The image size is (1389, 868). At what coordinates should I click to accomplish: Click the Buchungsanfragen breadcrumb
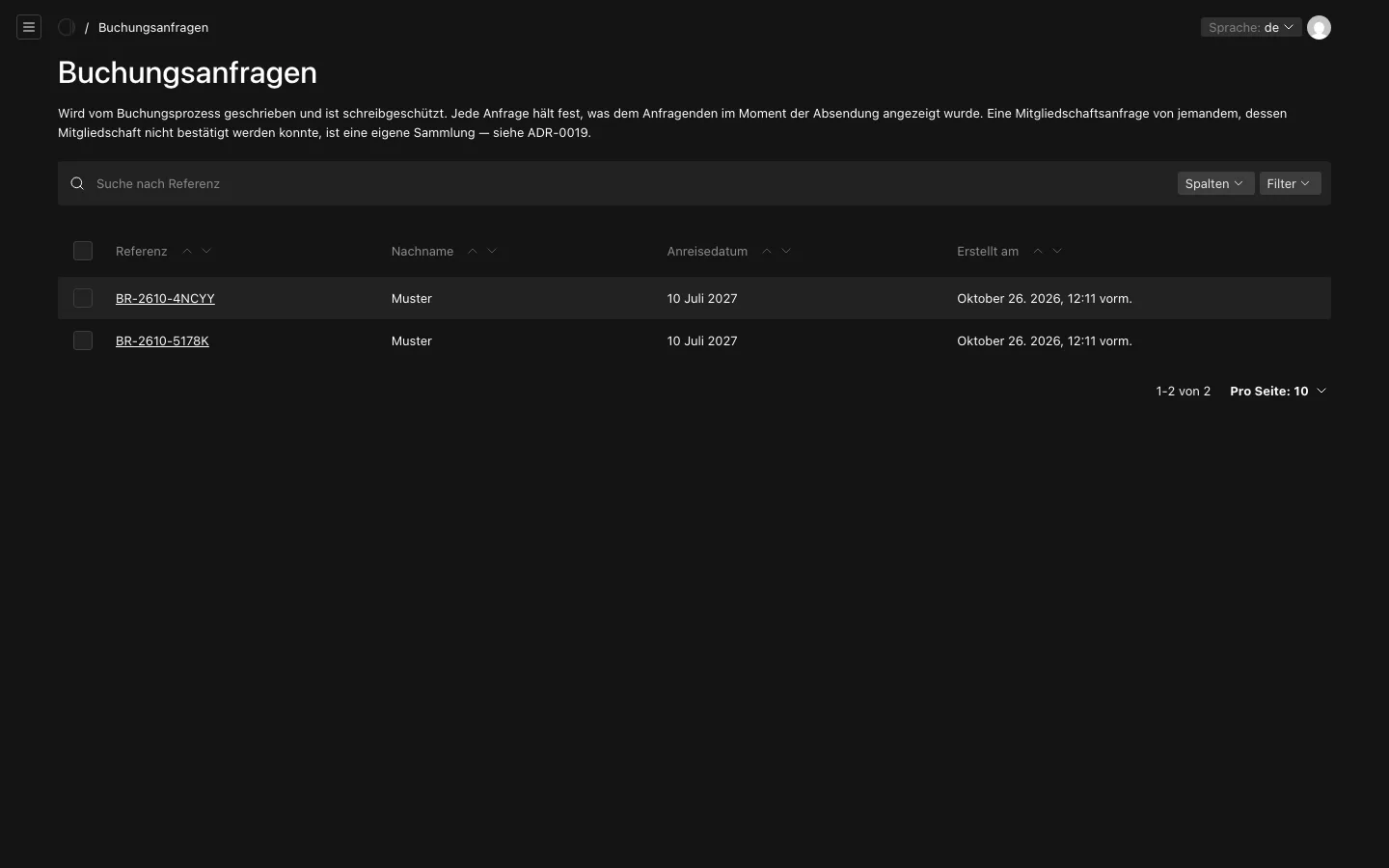(153, 27)
